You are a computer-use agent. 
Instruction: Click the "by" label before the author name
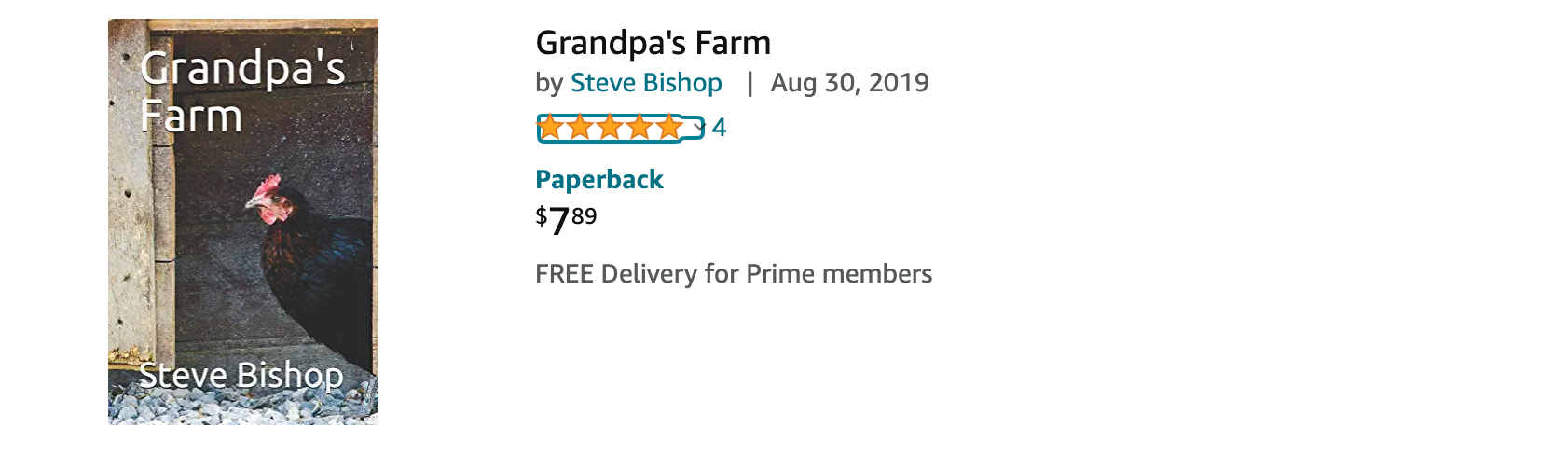[549, 84]
